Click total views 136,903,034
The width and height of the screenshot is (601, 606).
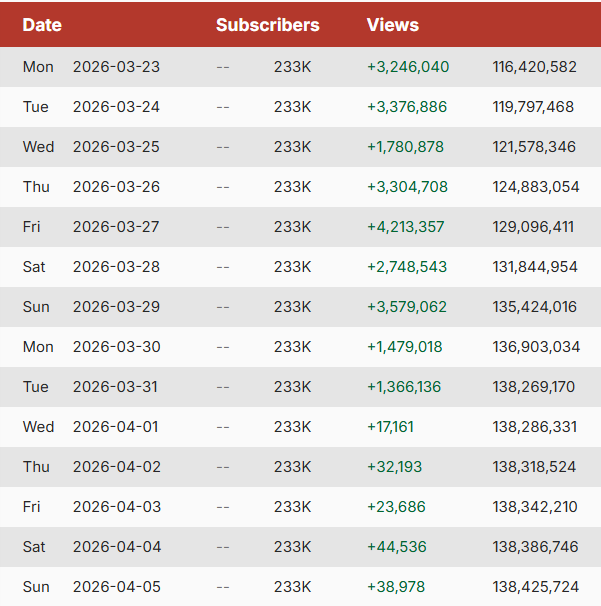(536, 347)
